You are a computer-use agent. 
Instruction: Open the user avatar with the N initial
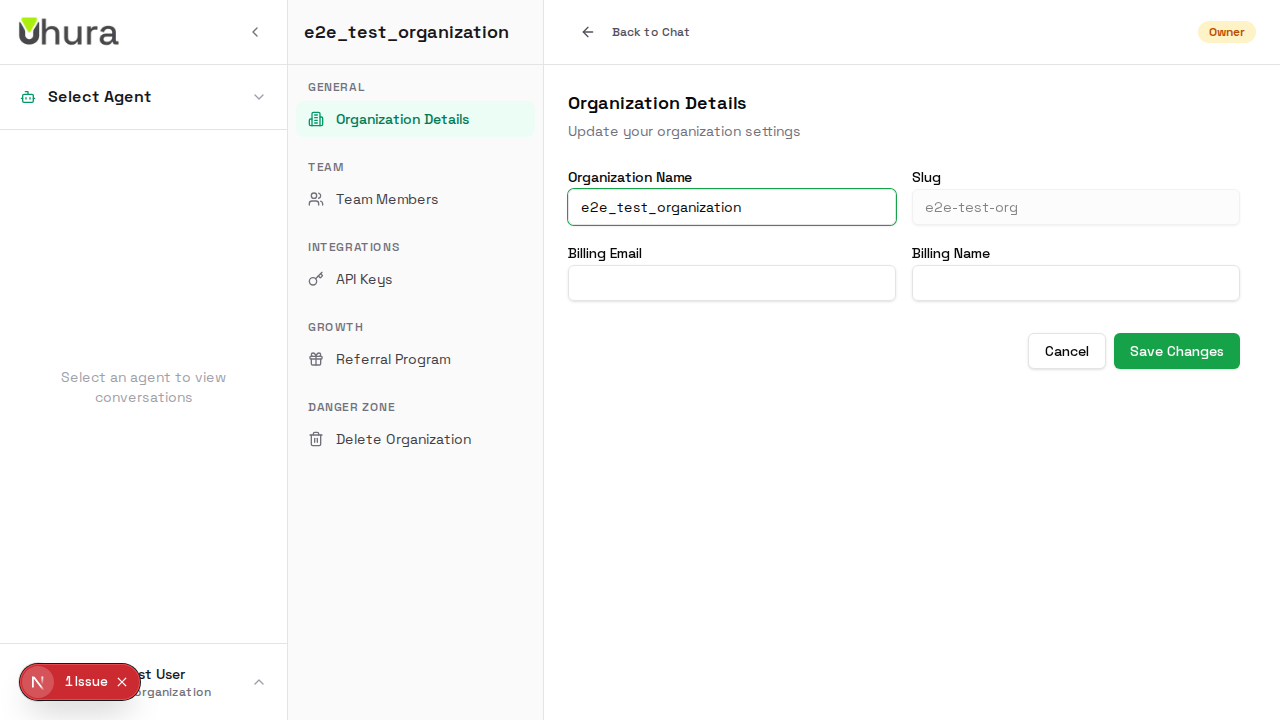38,681
